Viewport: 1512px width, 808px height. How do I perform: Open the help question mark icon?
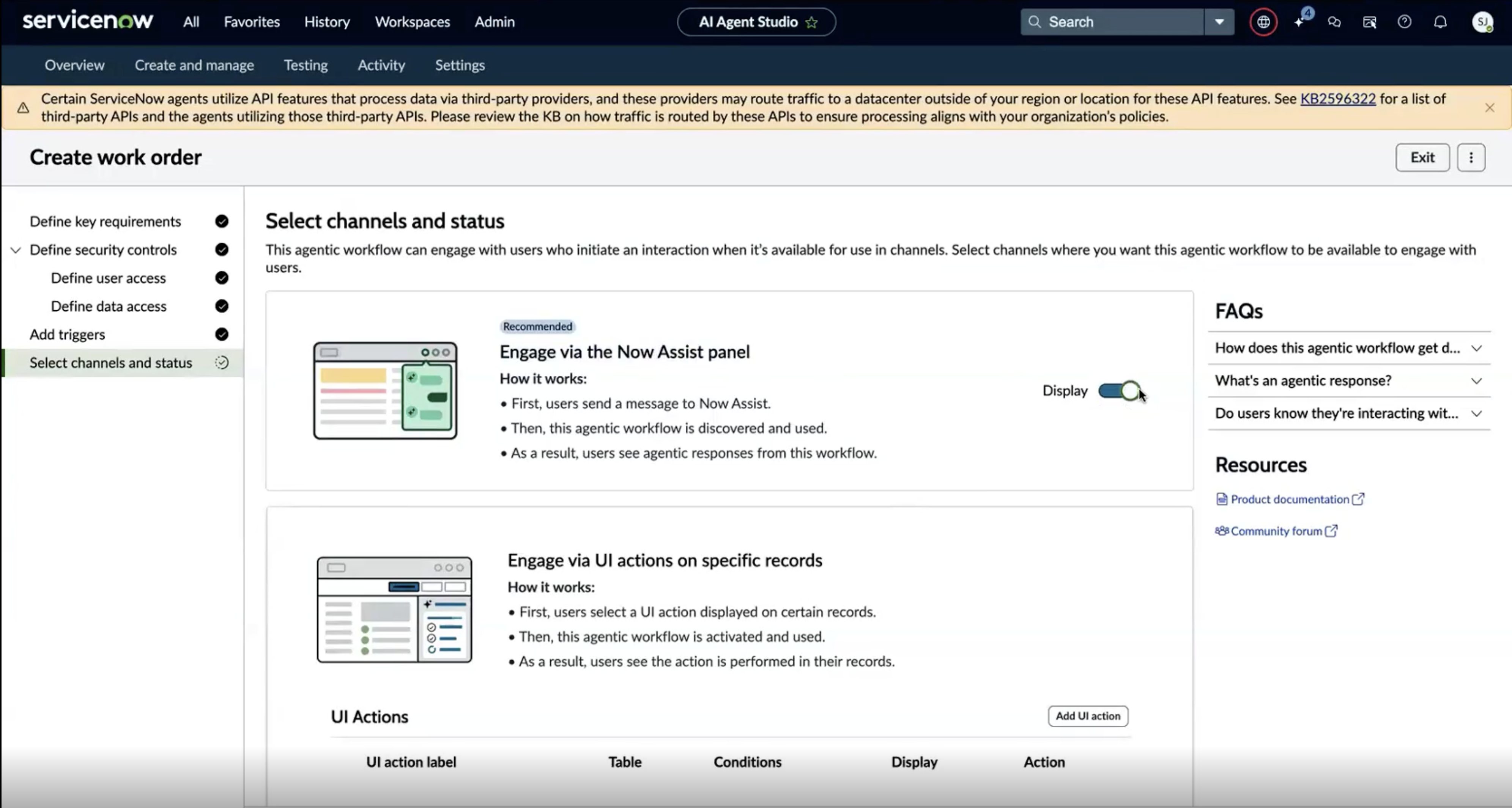(1405, 22)
